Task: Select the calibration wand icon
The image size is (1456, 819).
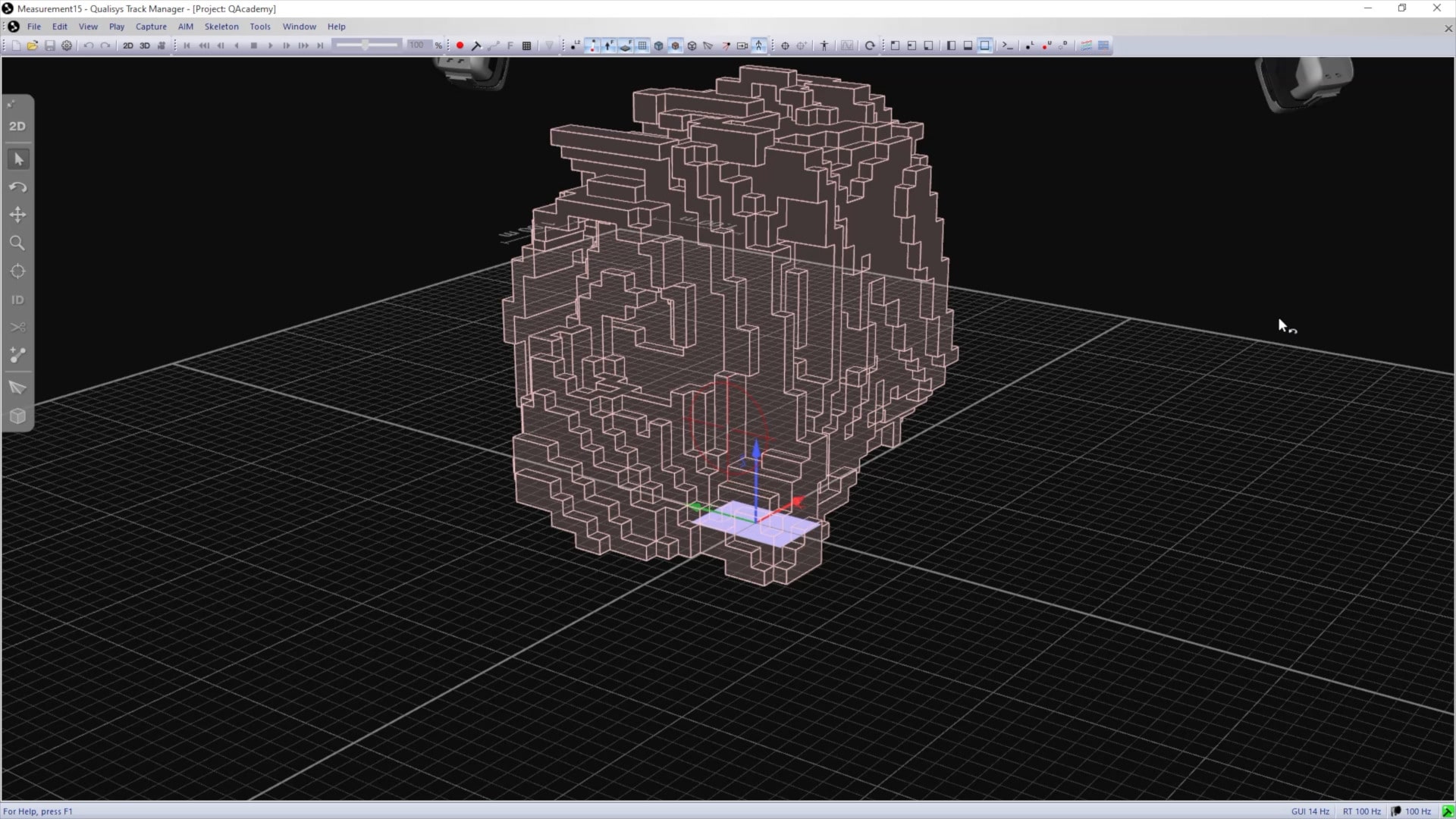Action: pyautogui.click(x=476, y=45)
